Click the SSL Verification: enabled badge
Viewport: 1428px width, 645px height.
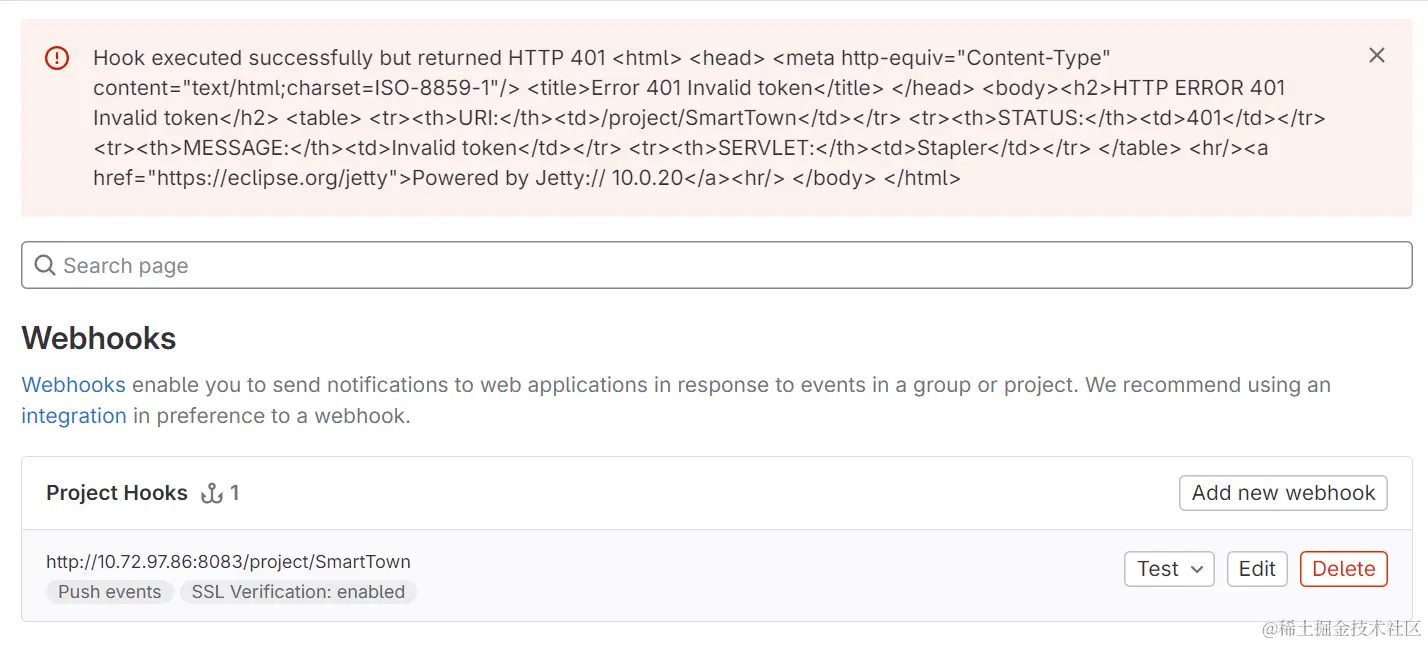298,592
